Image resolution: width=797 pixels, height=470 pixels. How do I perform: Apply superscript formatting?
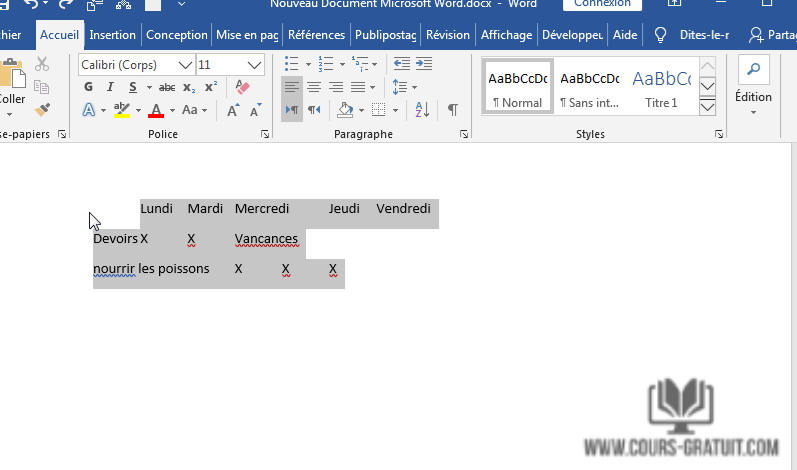pyautogui.click(x=210, y=87)
